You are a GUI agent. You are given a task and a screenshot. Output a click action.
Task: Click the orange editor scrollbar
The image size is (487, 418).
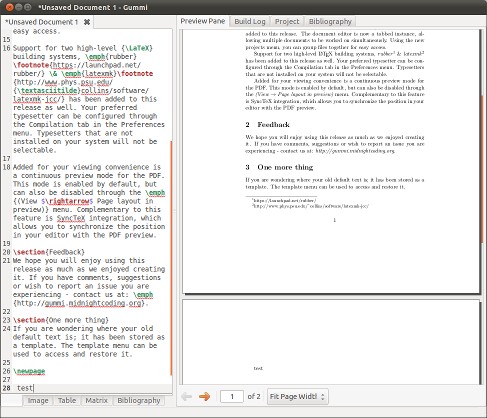171,257
